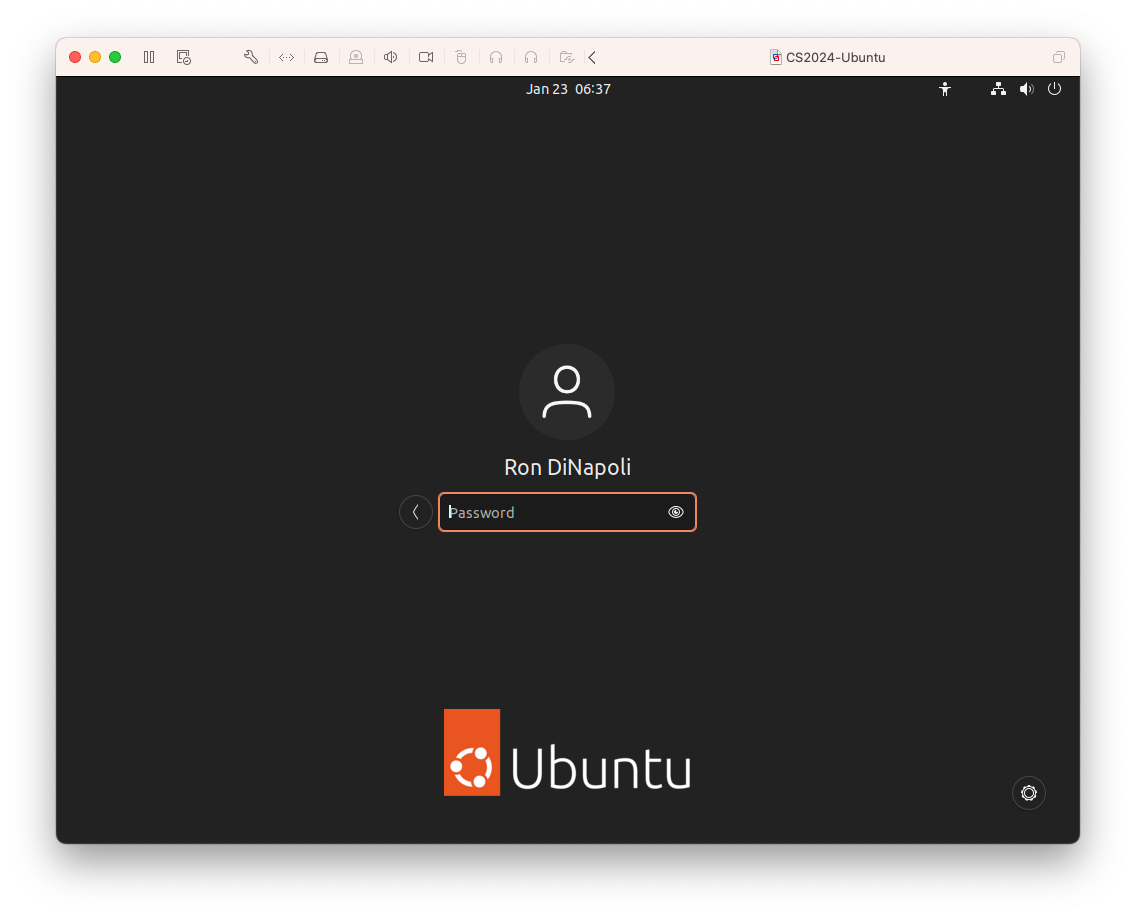1136x918 pixels.
Task: Pause the virtual machine
Action: (x=149, y=57)
